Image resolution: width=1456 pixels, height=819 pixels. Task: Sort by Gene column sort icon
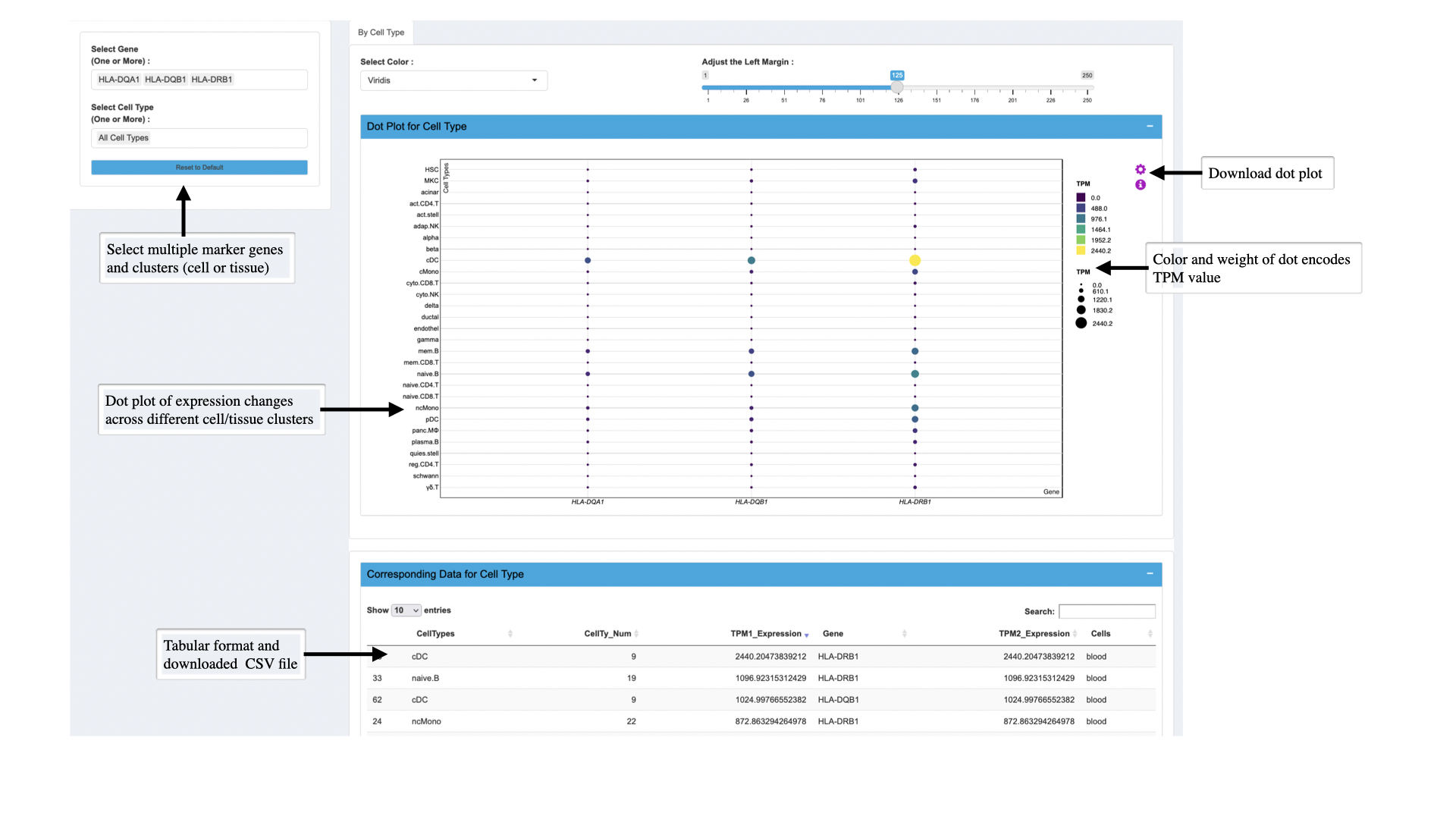[904, 634]
